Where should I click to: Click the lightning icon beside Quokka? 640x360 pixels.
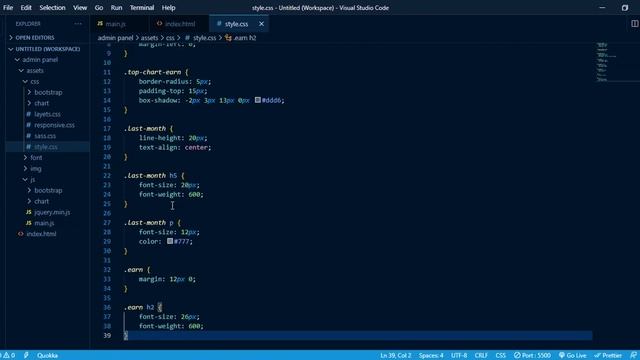click(x=26, y=355)
